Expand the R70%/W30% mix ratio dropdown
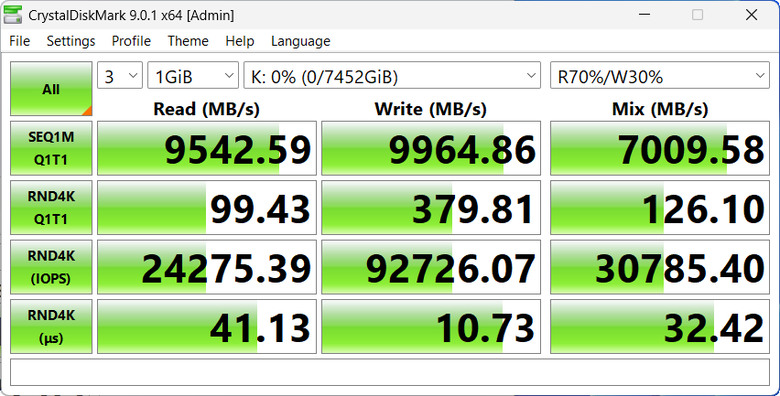Image resolution: width=780 pixels, height=396 pixels. tap(660, 76)
